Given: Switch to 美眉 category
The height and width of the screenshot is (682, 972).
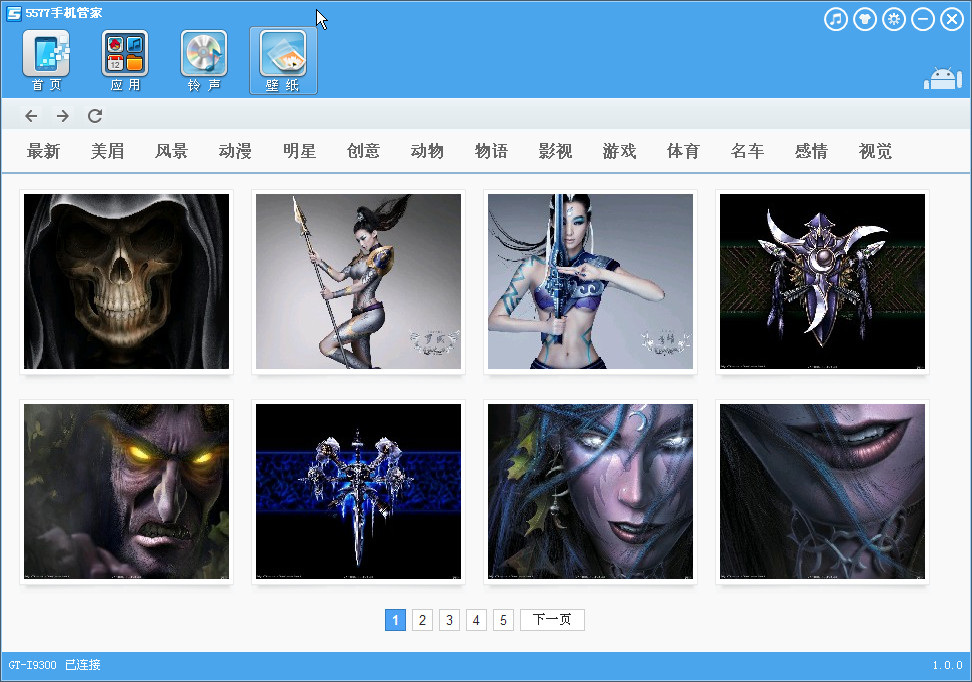Looking at the screenshot, I should click(107, 151).
